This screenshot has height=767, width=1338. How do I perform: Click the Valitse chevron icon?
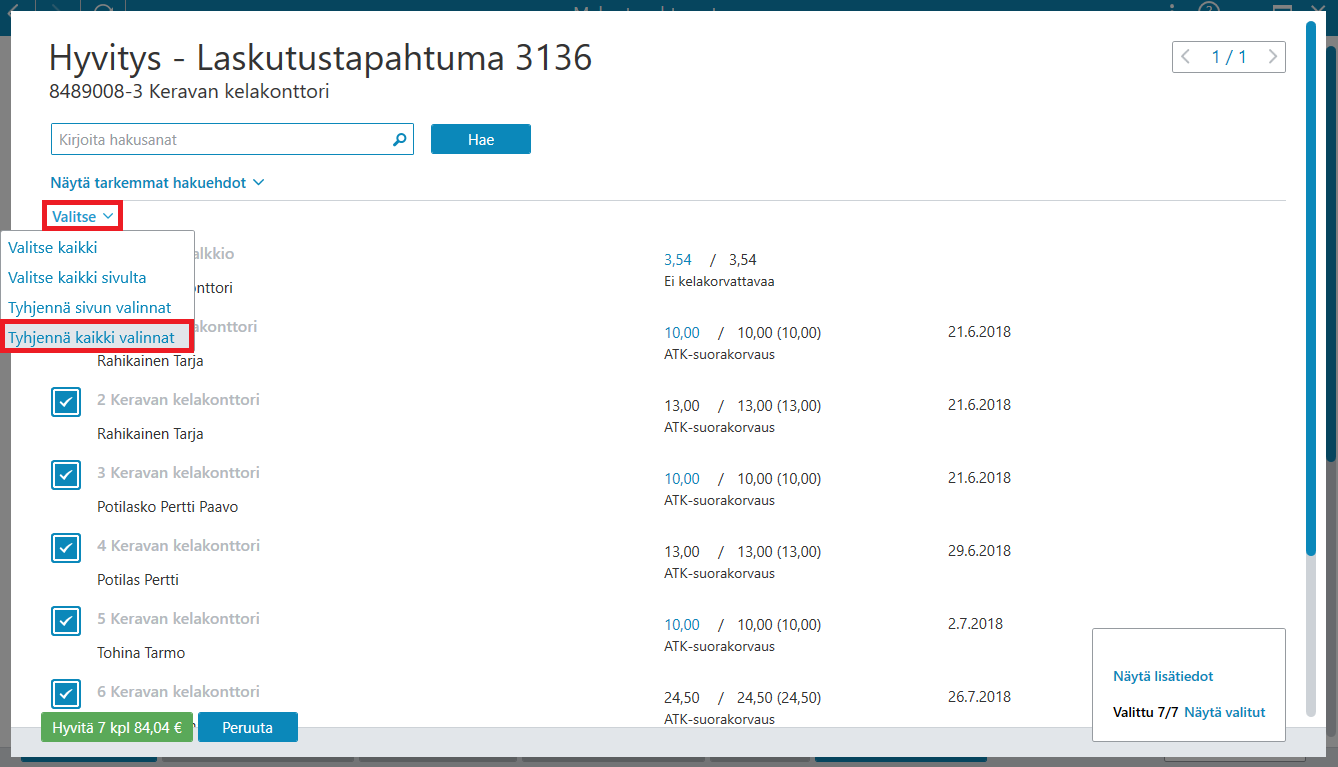pos(108,217)
